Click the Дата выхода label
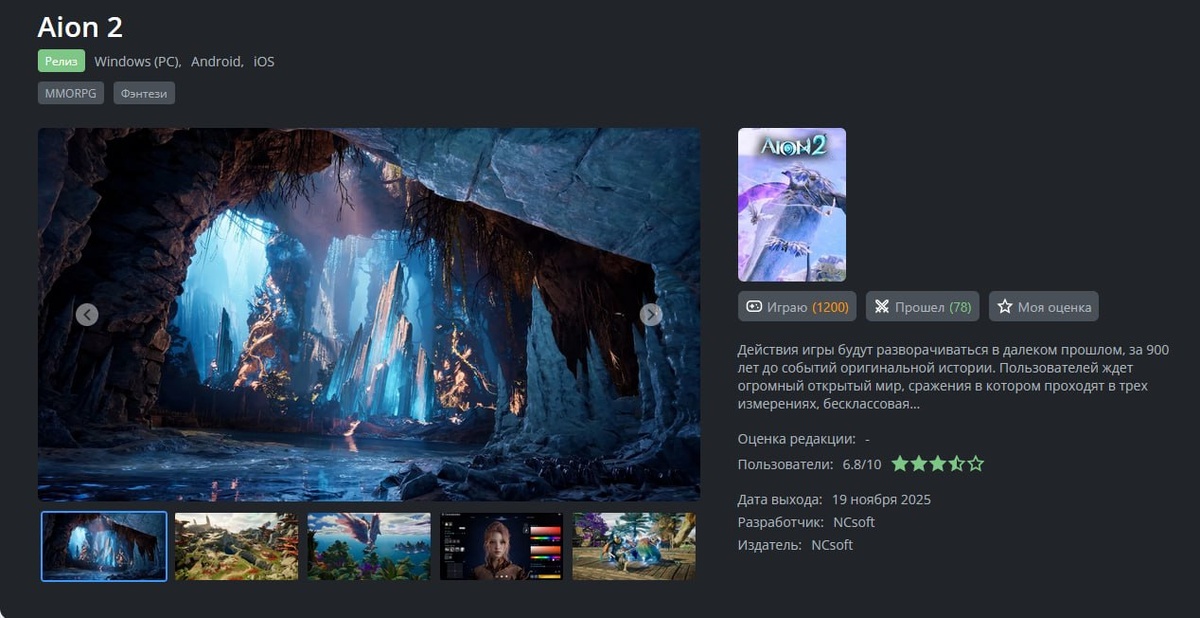The width and height of the screenshot is (1200, 618). [x=780, y=499]
